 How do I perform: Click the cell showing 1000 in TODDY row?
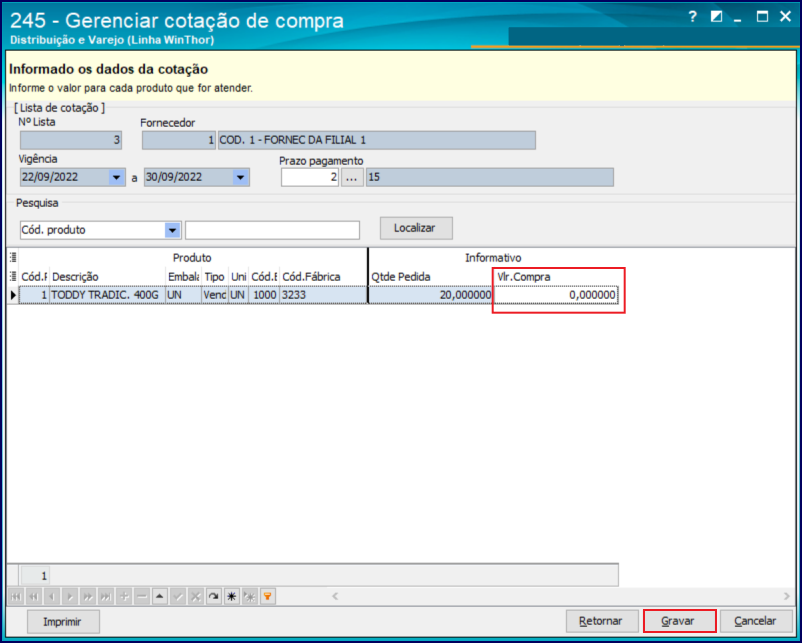(264, 295)
